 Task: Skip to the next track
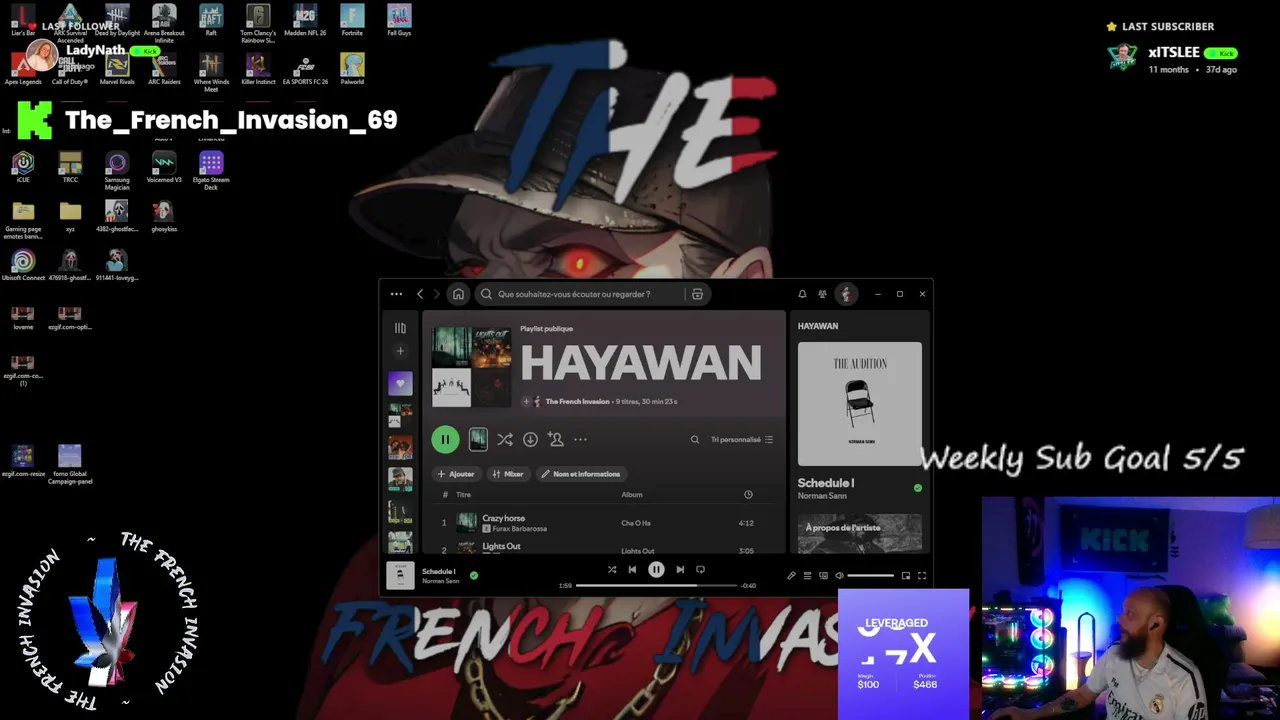[x=680, y=569]
